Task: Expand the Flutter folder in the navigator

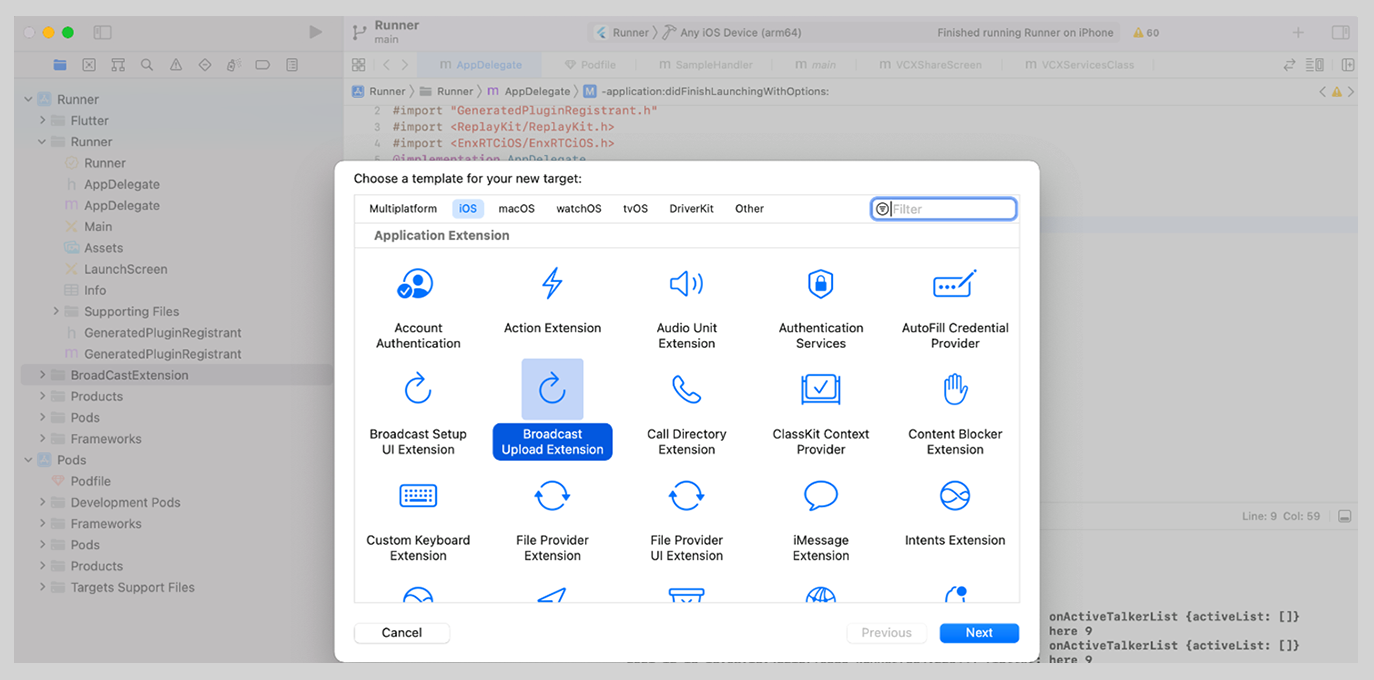Action: [42, 120]
